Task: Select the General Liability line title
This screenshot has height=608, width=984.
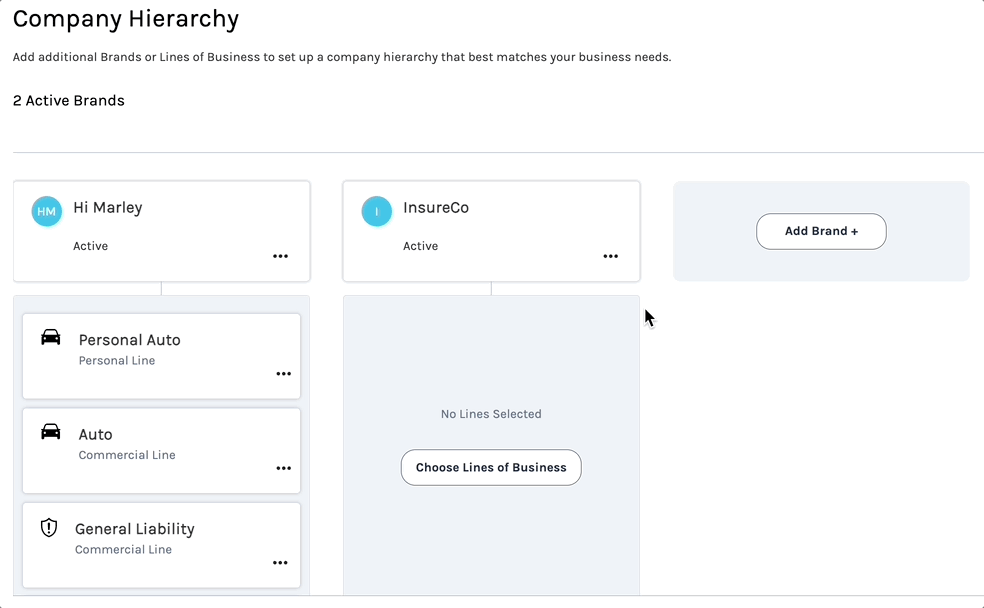Action: click(x=135, y=529)
